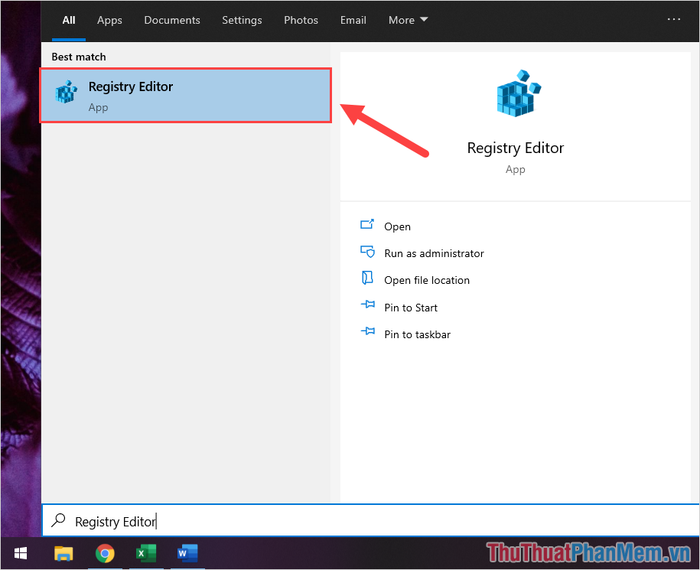Launch Google Chrome from taskbar

pos(104,553)
